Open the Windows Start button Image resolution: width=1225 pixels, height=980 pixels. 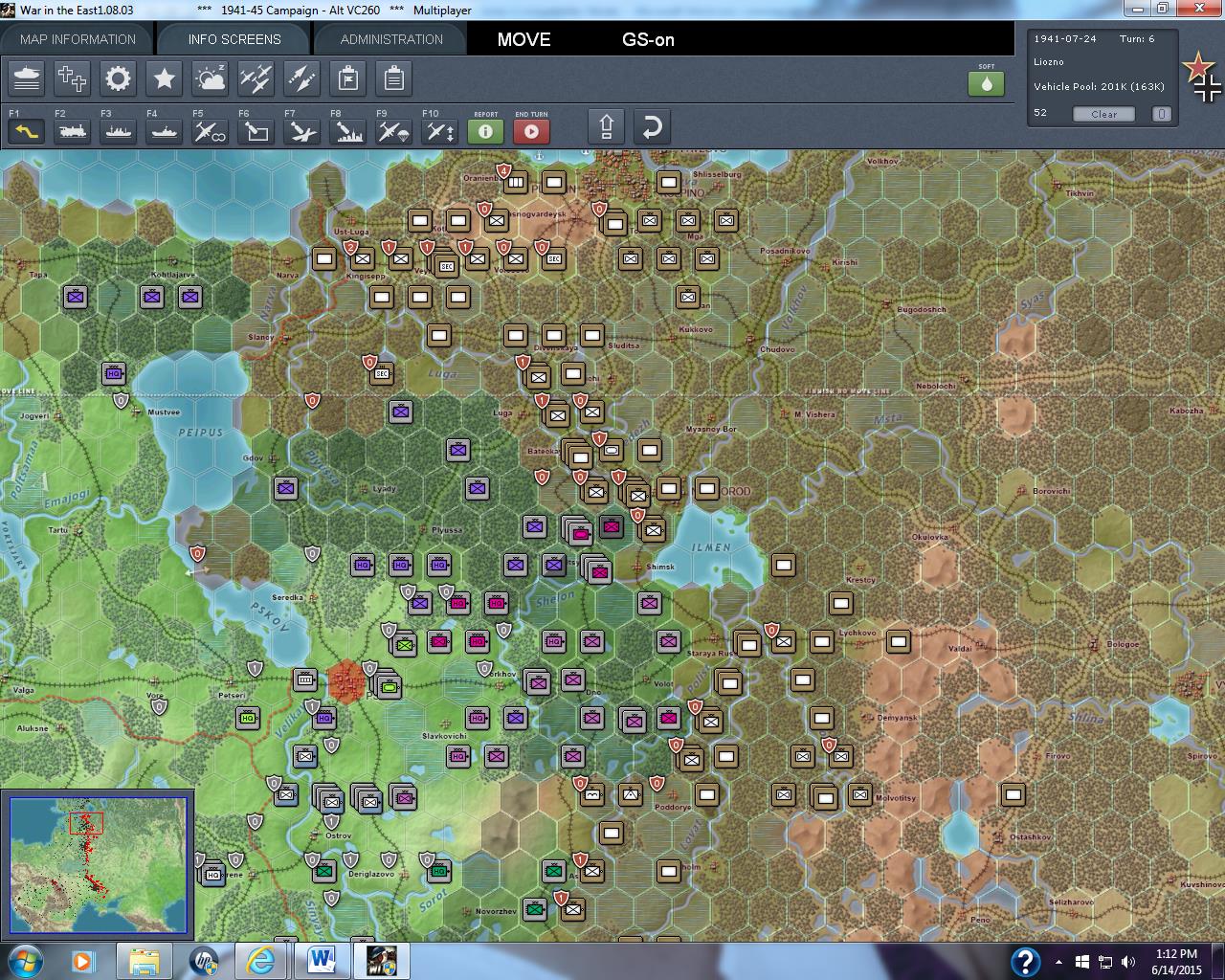pos(26,961)
